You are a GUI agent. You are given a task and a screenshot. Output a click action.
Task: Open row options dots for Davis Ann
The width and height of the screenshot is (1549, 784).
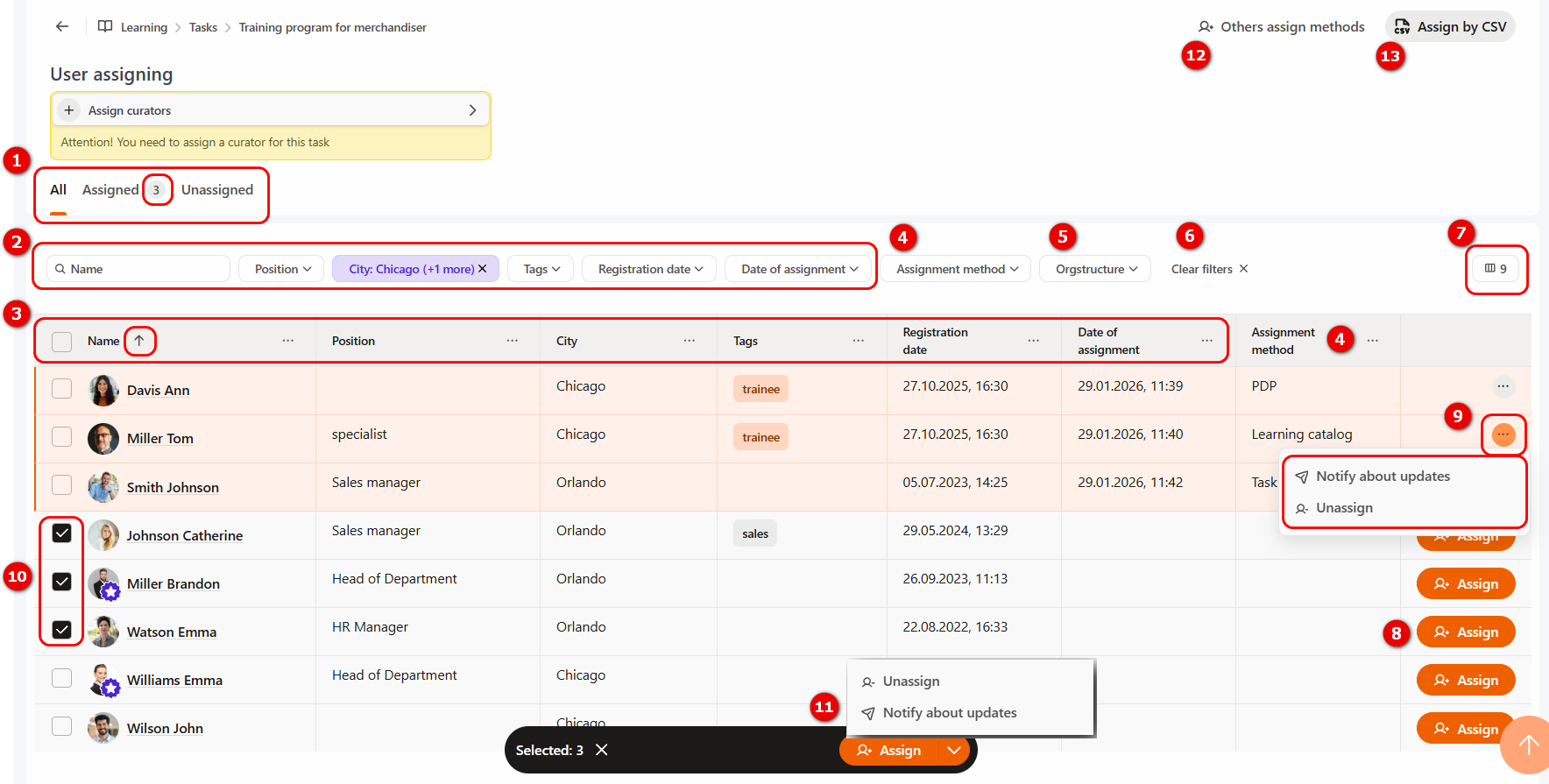click(1503, 386)
